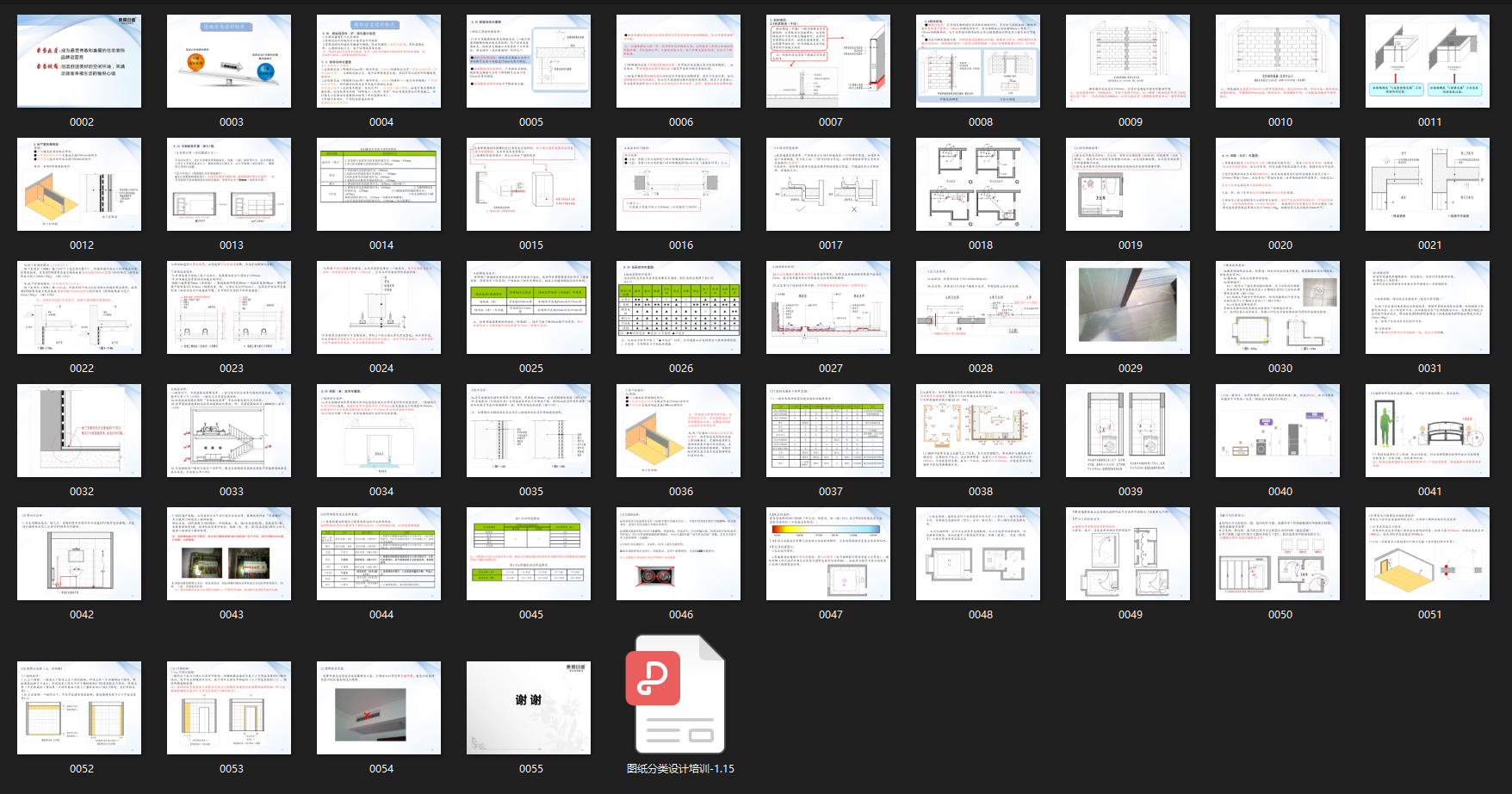Click file name 图纸分类设计培训-1.15
The height and width of the screenshot is (794, 1512).
(680, 769)
